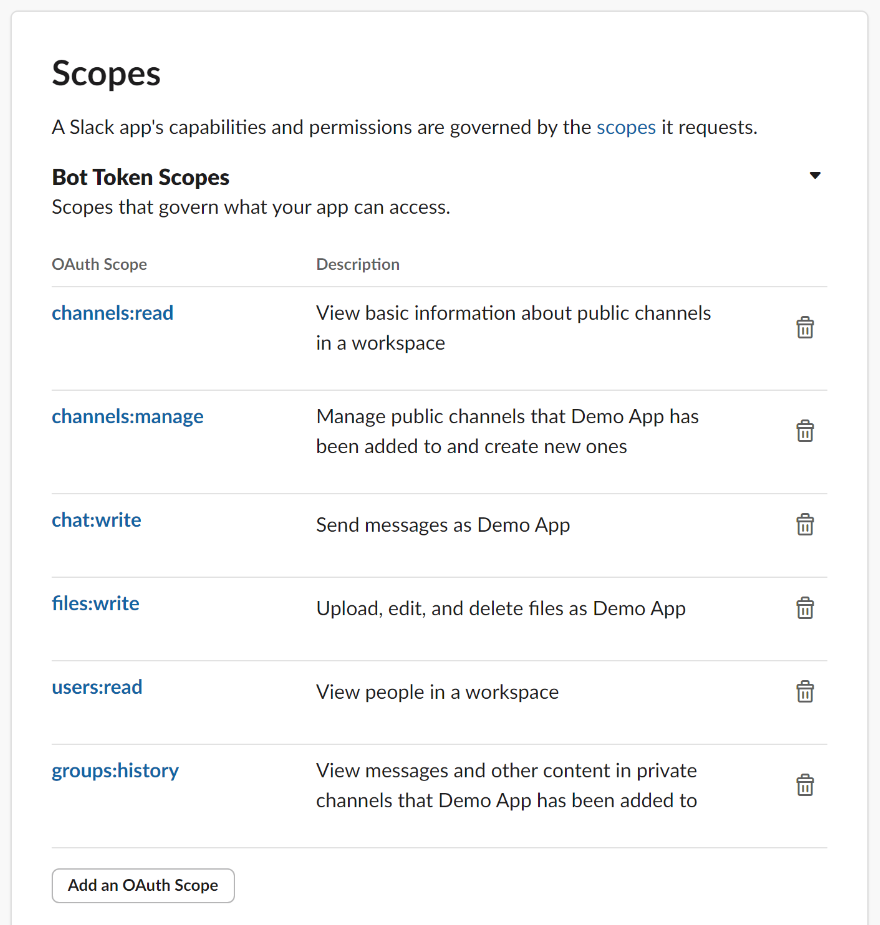The image size is (880, 925).
Task: Delete the channels:read scope via trash icon
Action: coord(804,328)
